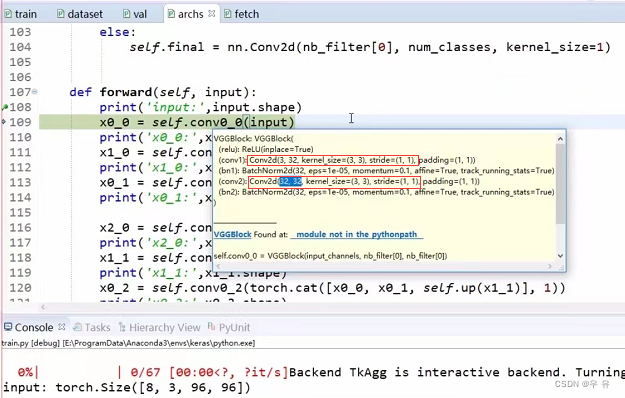This screenshot has width=625, height=398.
Task: Open the PyUnit view tab
Action: [229, 327]
